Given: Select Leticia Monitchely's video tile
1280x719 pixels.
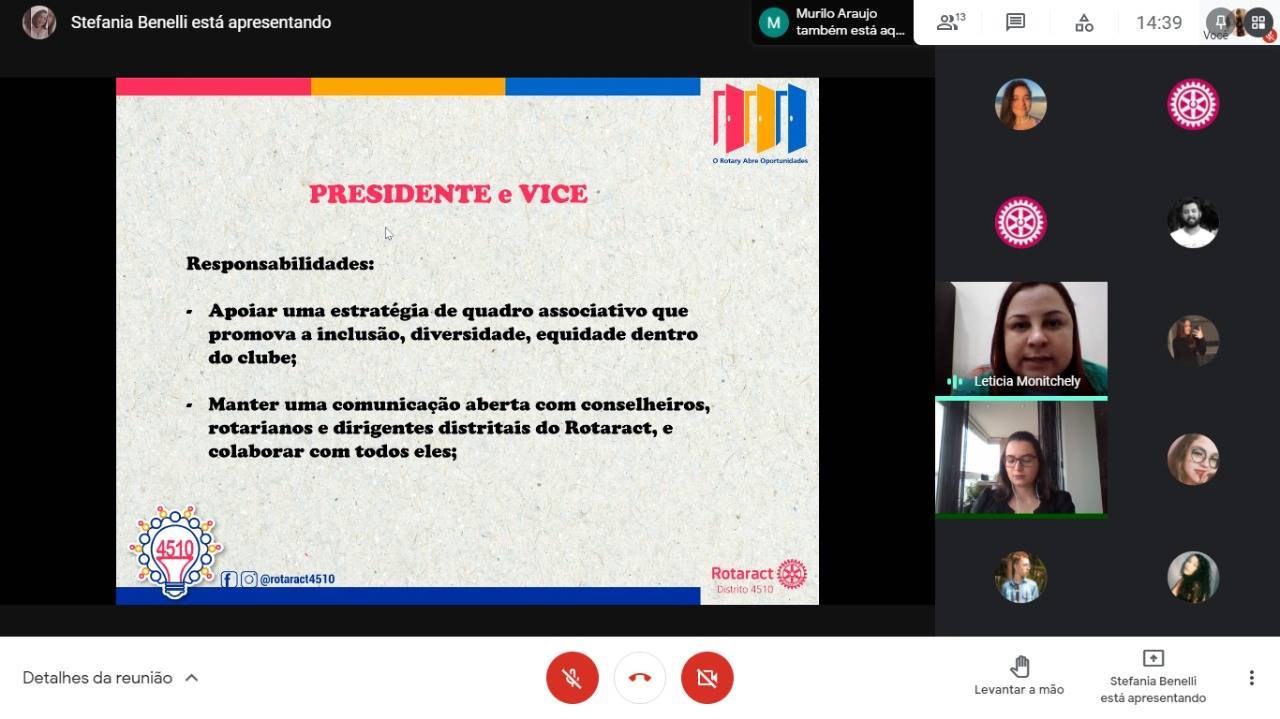Looking at the screenshot, I should tap(1021, 338).
